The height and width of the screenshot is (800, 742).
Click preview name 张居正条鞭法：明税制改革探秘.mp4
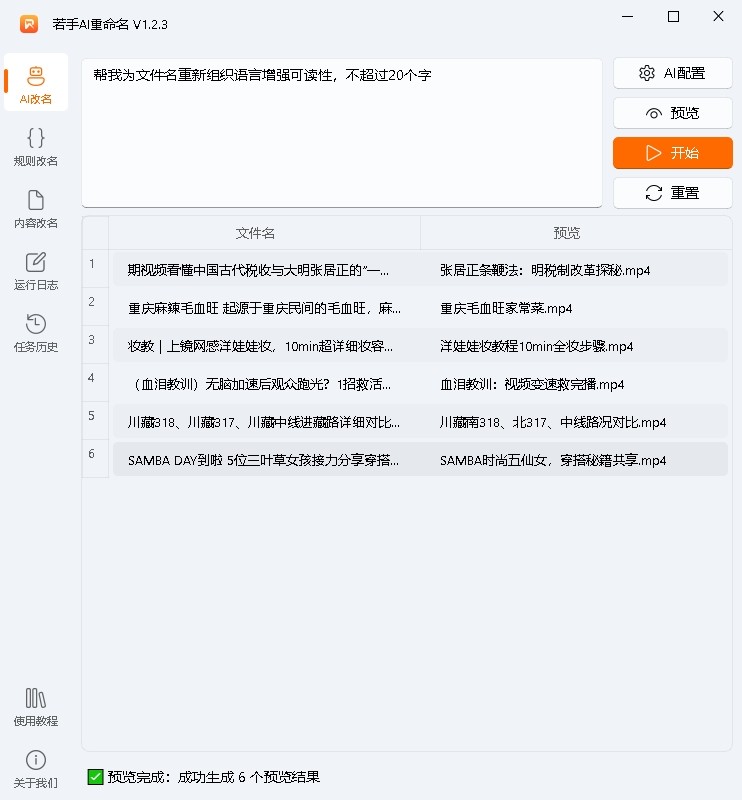[545, 270]
